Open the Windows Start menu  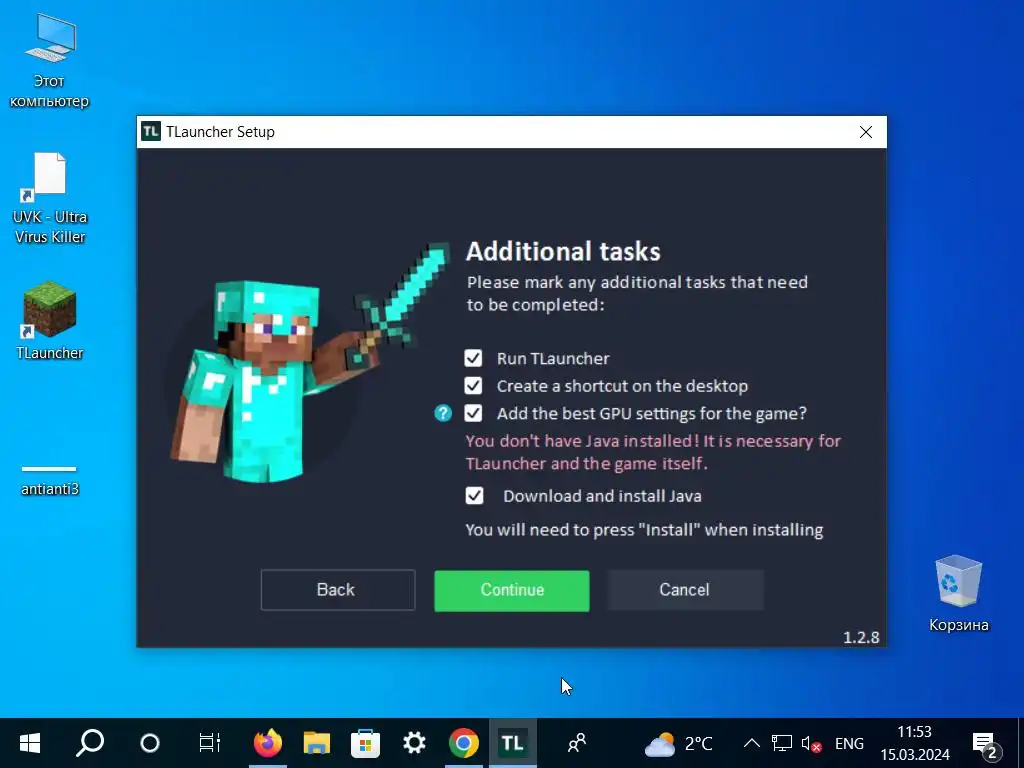coord(29,743)
